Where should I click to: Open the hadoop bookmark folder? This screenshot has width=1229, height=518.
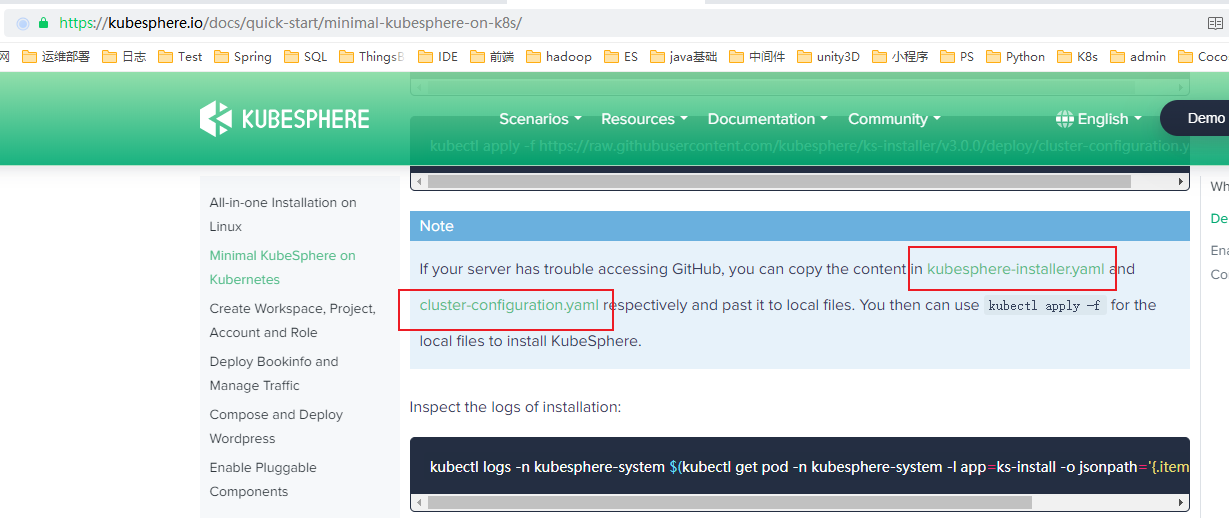558,57
